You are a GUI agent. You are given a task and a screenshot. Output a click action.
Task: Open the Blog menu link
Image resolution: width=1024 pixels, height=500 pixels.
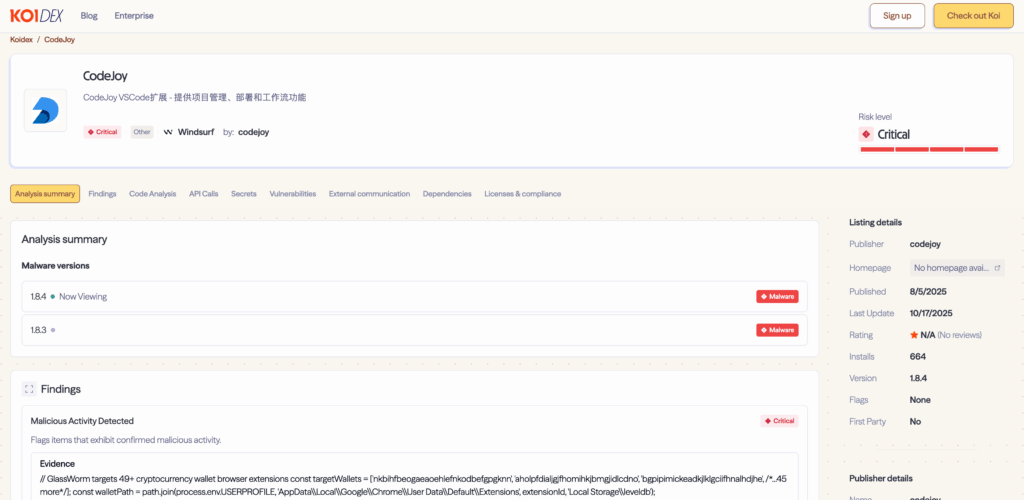(89, 16)
